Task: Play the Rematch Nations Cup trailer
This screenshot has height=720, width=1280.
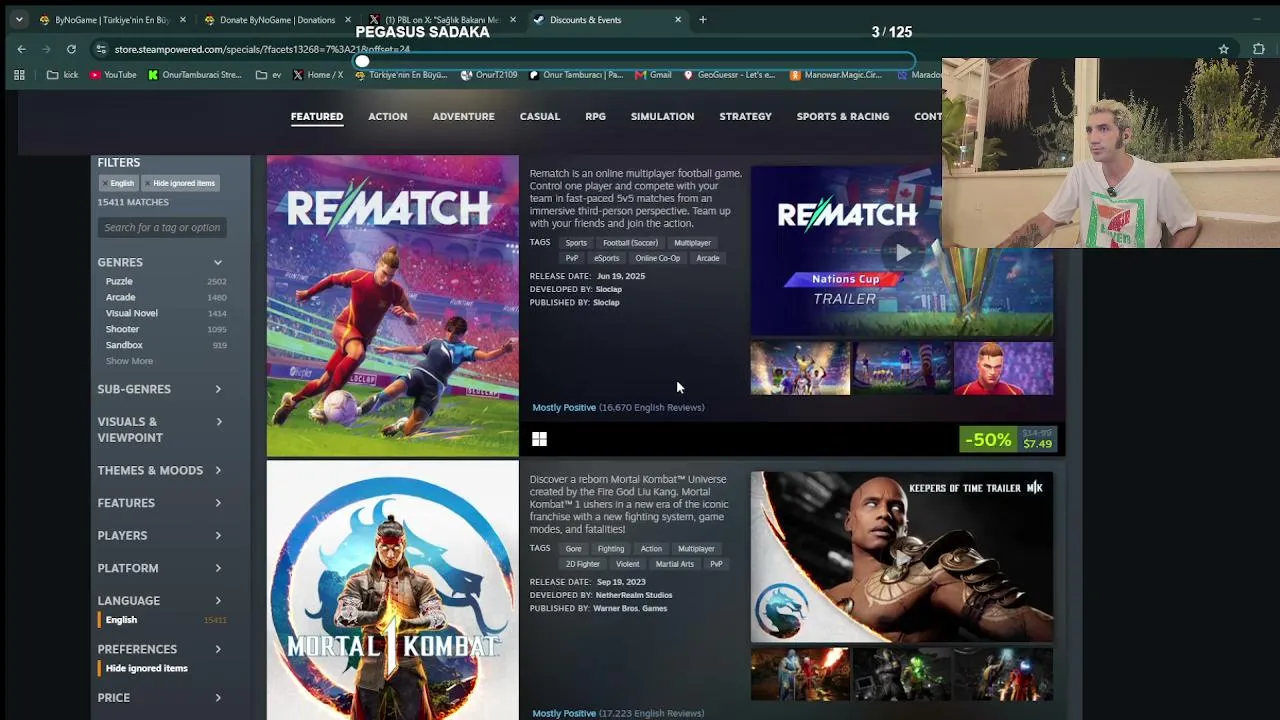Action: (x=902, y=252)
